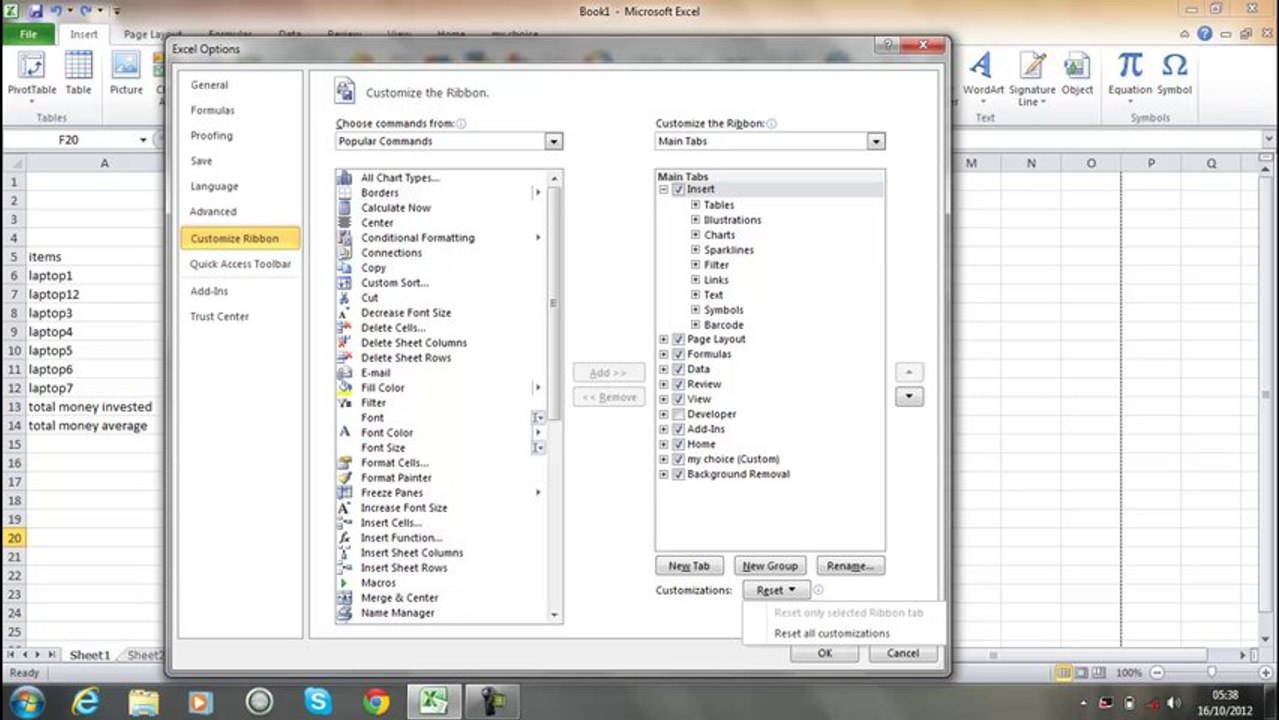This screenshot has width=1279, height=720.
Task: Uncheck the Formulas tab checkbox
Action: pyautogui.click(x=679, y=355)
